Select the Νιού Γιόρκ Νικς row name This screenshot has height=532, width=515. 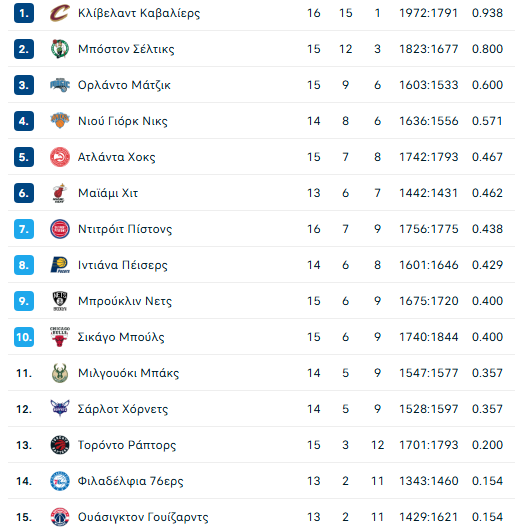122,121
